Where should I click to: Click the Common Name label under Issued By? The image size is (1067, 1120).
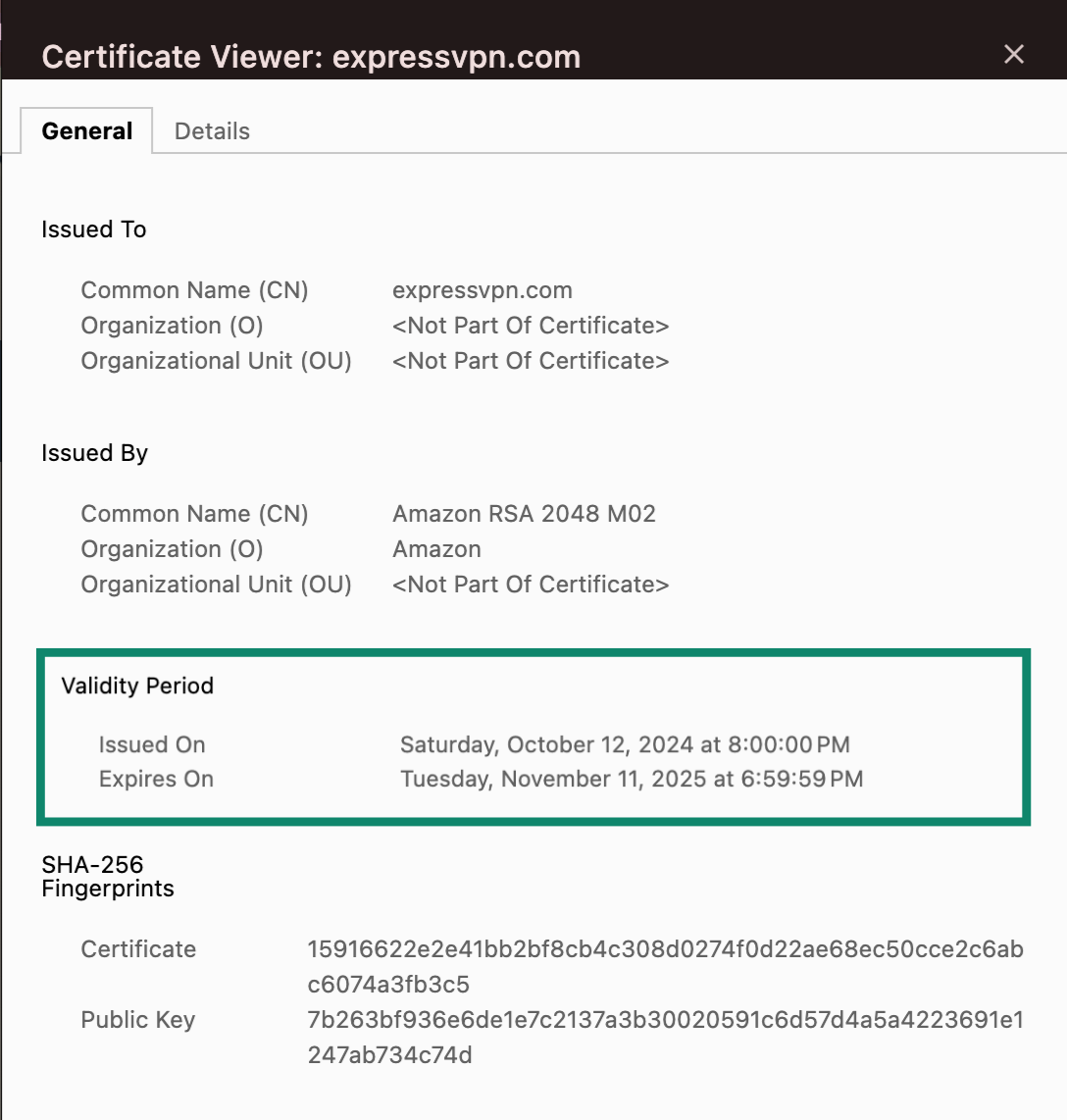(195, 513)
